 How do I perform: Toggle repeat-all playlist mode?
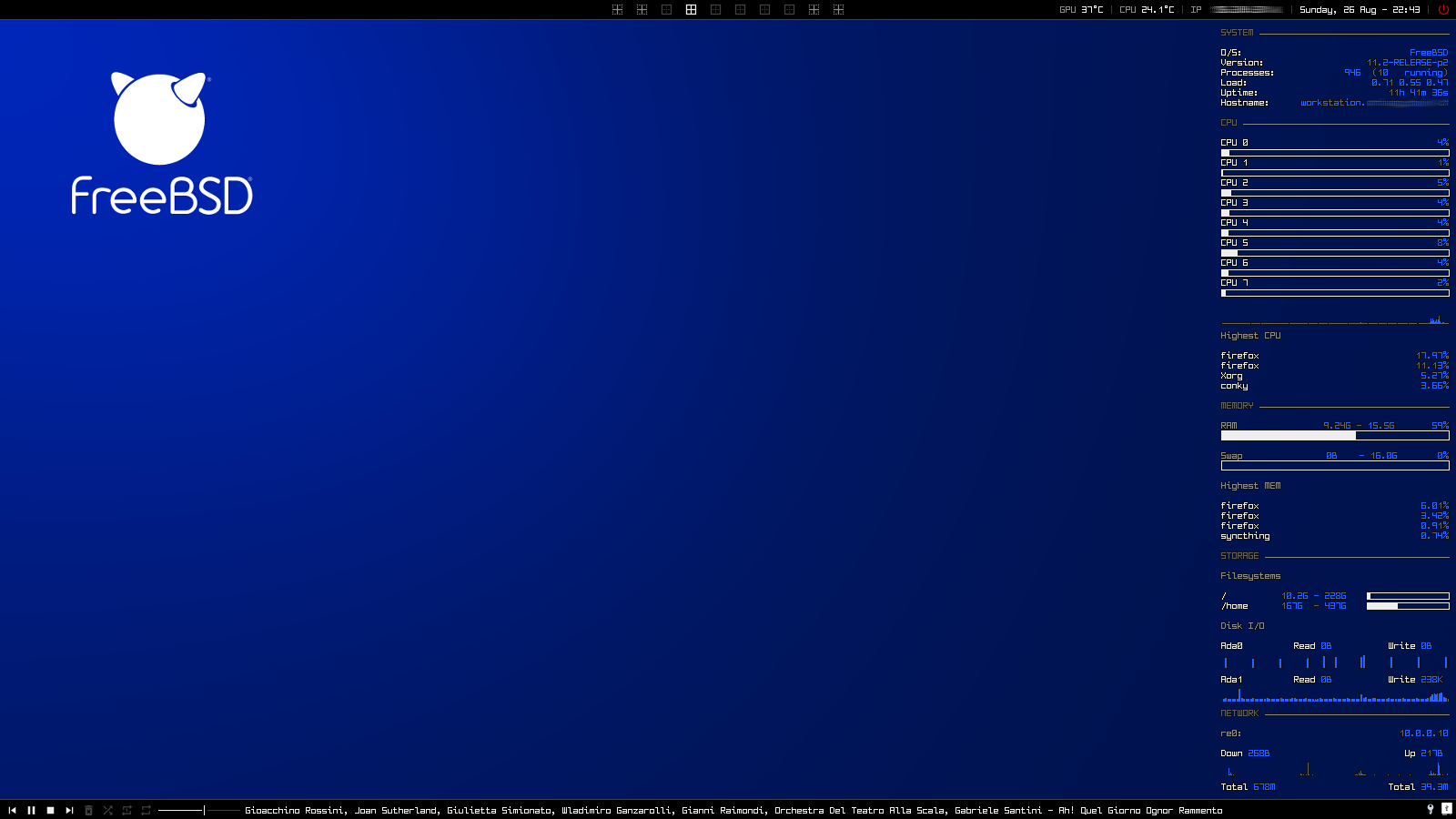click(x=146, y=810)
